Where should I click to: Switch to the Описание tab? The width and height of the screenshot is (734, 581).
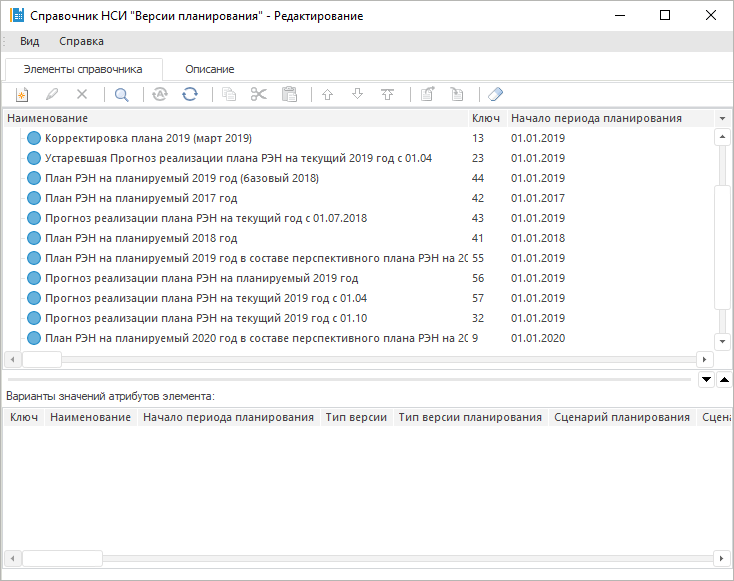(209, 69)
